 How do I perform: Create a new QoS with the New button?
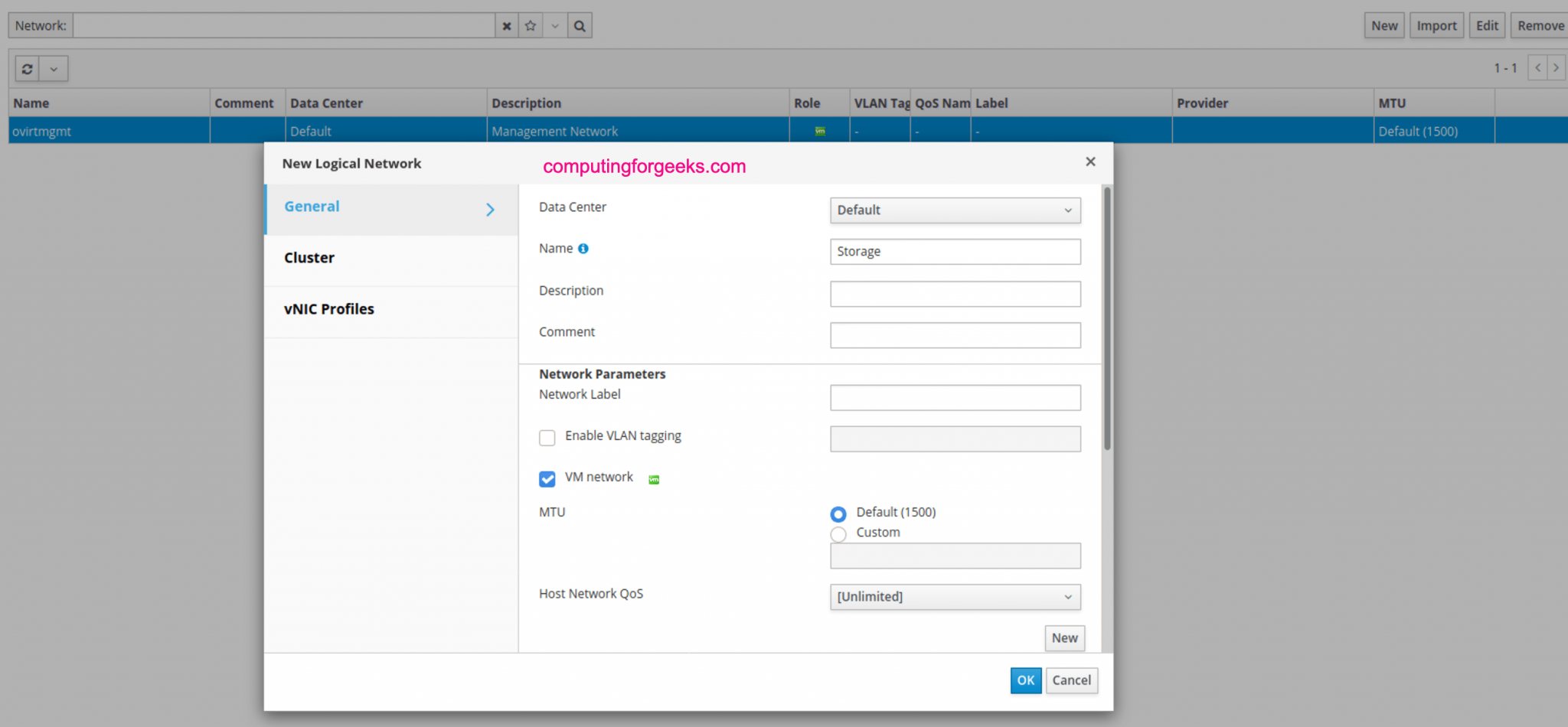pyautogui.click(x=1064, y=637)
